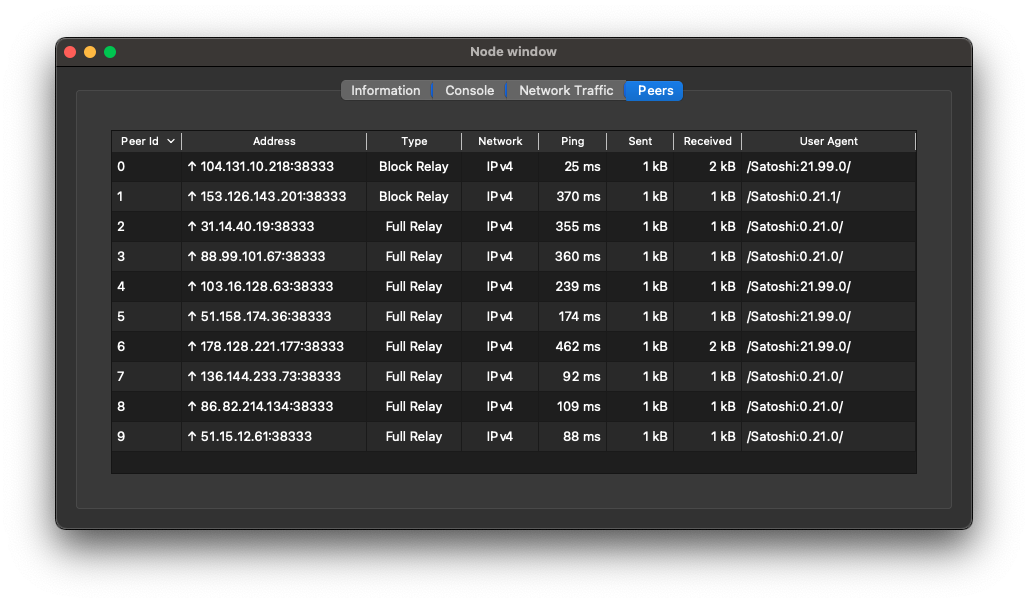Sort peers by the Address column
Viewport: 1028px width, 603px height.
(x=273, y=141)
